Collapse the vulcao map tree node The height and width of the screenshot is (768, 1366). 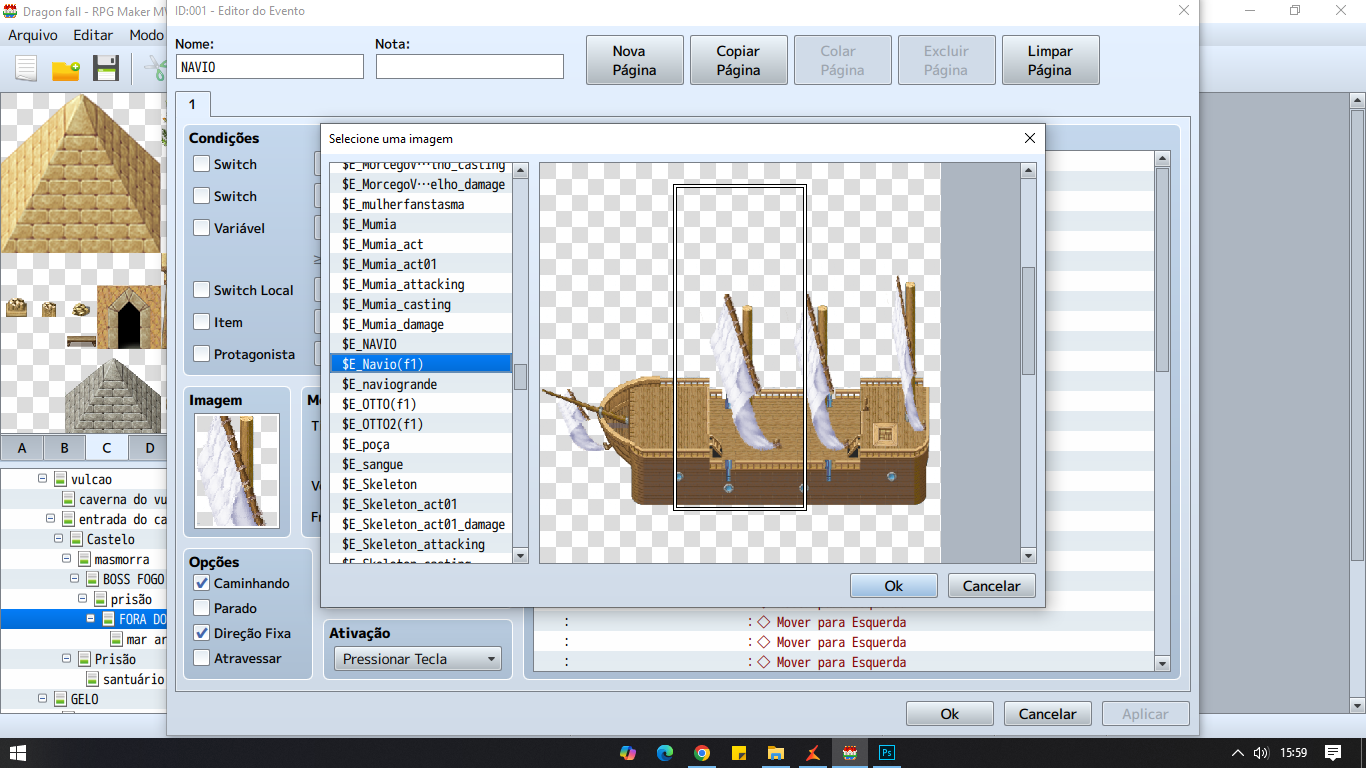click(x=43, y=479)
